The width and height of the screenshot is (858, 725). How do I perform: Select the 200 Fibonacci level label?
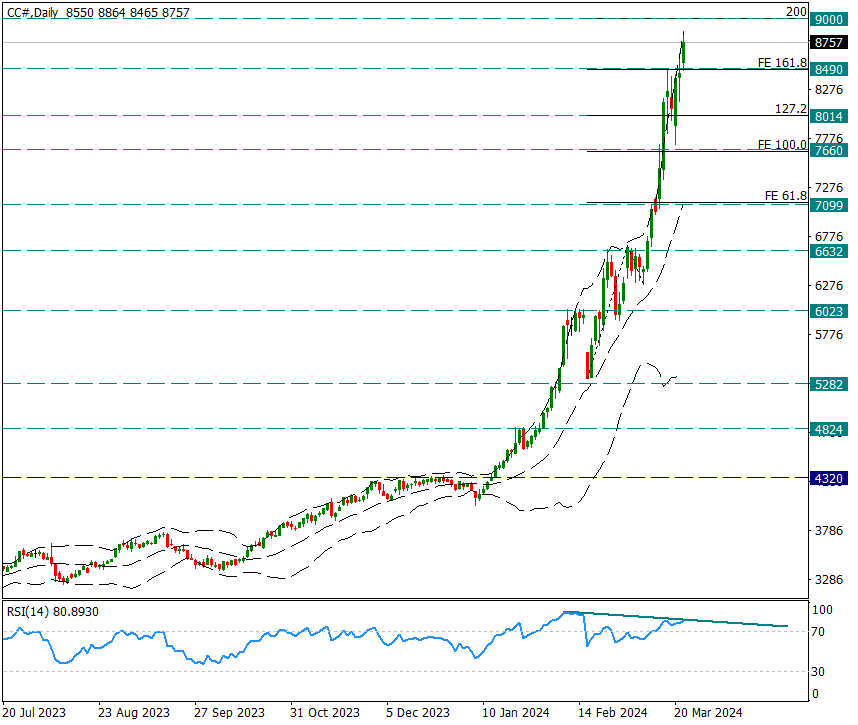(795, 11)
